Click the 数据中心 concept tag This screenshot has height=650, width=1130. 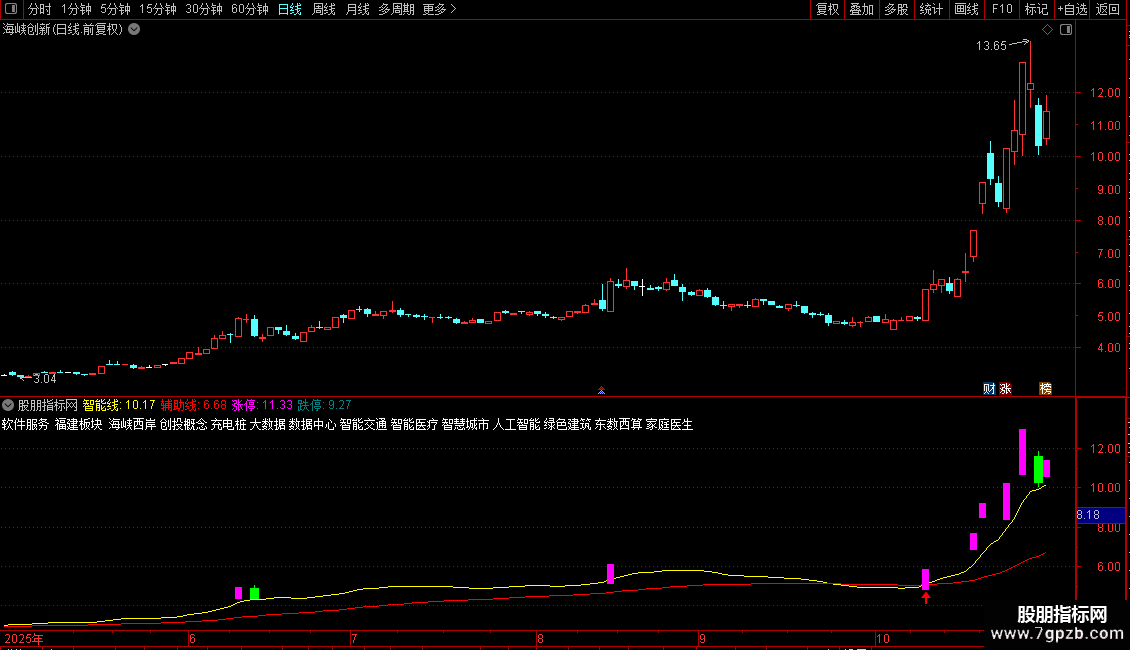pos(312,424)
